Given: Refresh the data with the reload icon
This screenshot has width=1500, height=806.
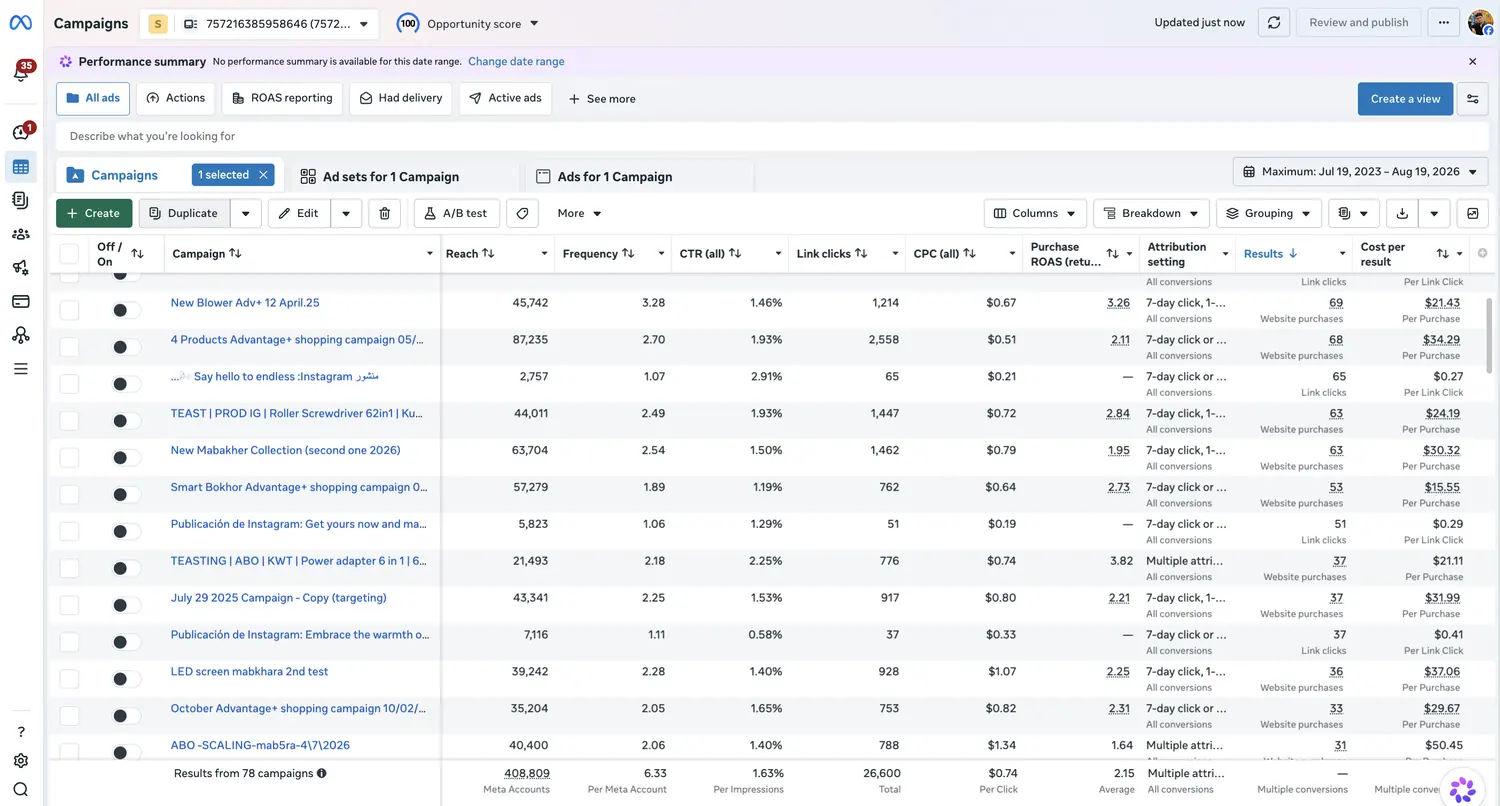Looking at the screenshot, I should tap(1273, 23).
